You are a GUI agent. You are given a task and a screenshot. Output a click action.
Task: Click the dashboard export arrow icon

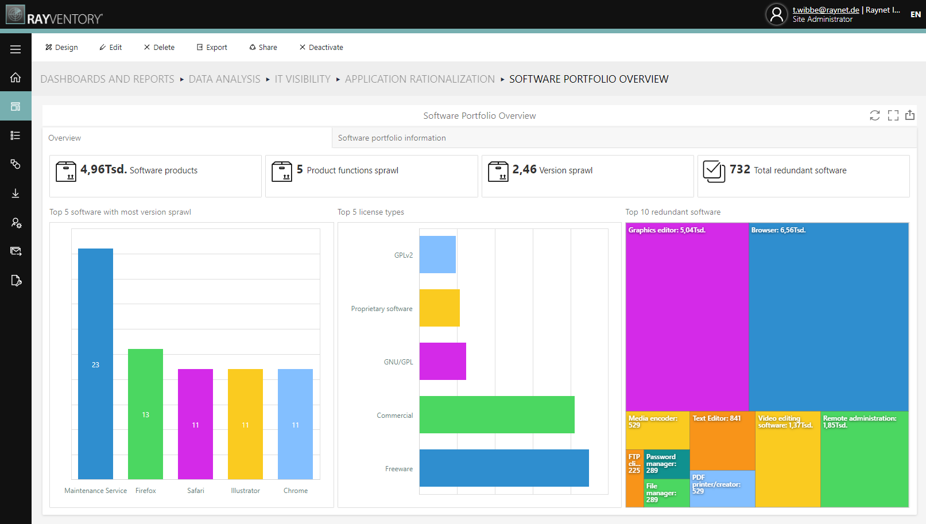pos(910,116)
